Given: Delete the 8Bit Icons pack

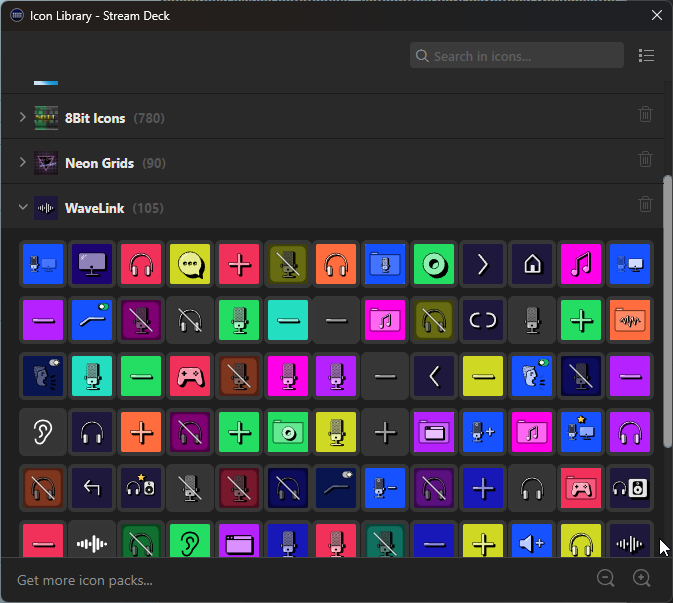Looking at the screenshot, I should (x=645, y=114).
